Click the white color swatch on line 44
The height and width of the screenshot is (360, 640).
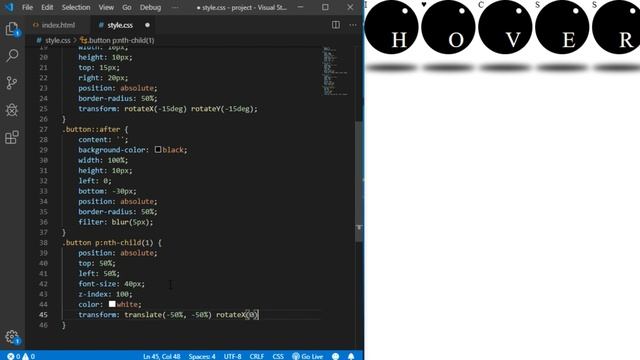pyautogui.click(x=112, y=304)
